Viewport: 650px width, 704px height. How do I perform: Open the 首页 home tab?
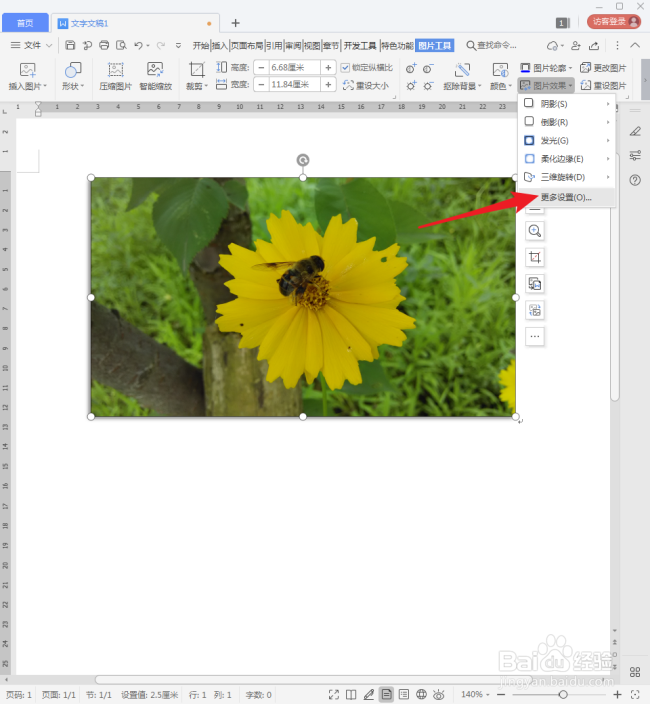pos(25,23)
